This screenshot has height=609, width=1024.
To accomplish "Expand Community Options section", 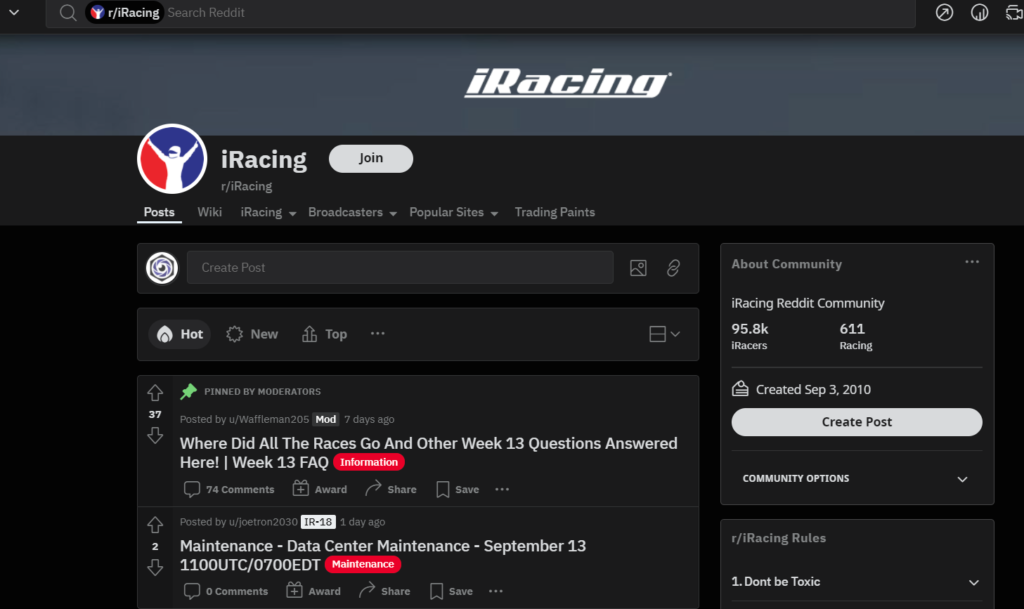I will point(856,478).
